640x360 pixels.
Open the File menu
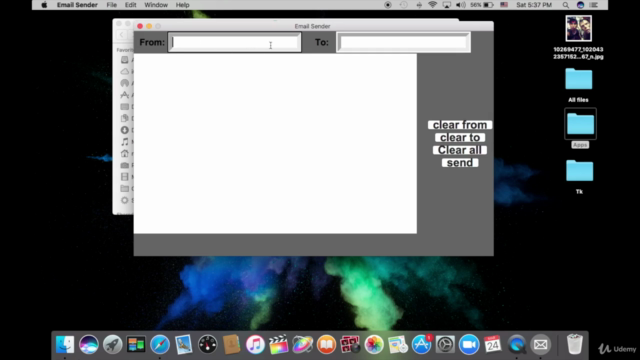[111, 5]
